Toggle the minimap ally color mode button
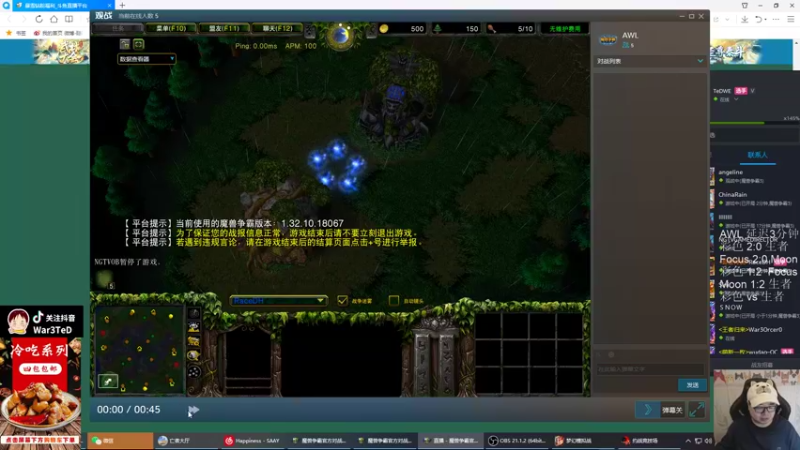This screenshot has width=800, height=450. (x=194, y=341)
